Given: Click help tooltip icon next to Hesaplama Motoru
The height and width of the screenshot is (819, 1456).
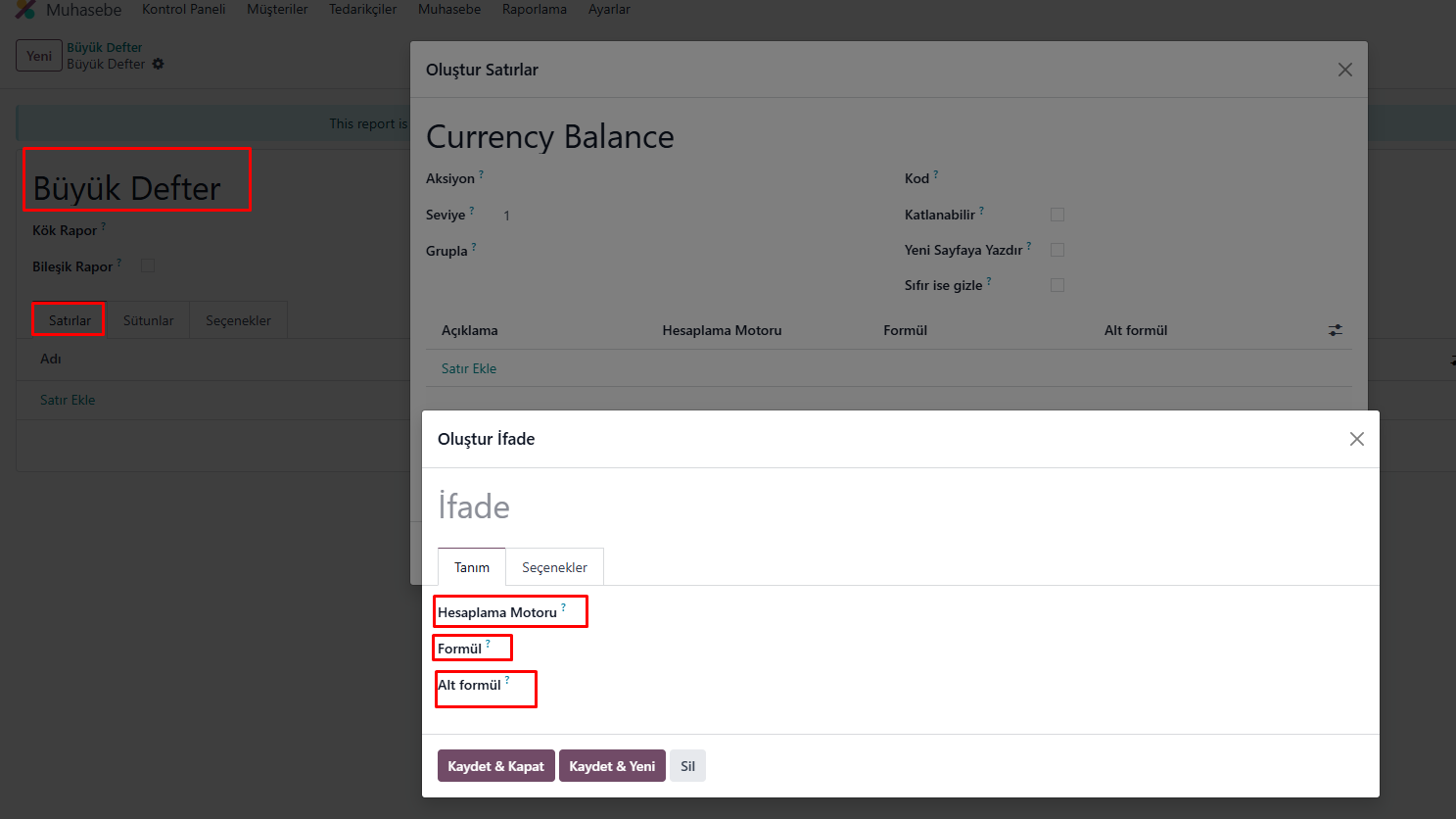Looking at the screenshot, I should 564,607.
